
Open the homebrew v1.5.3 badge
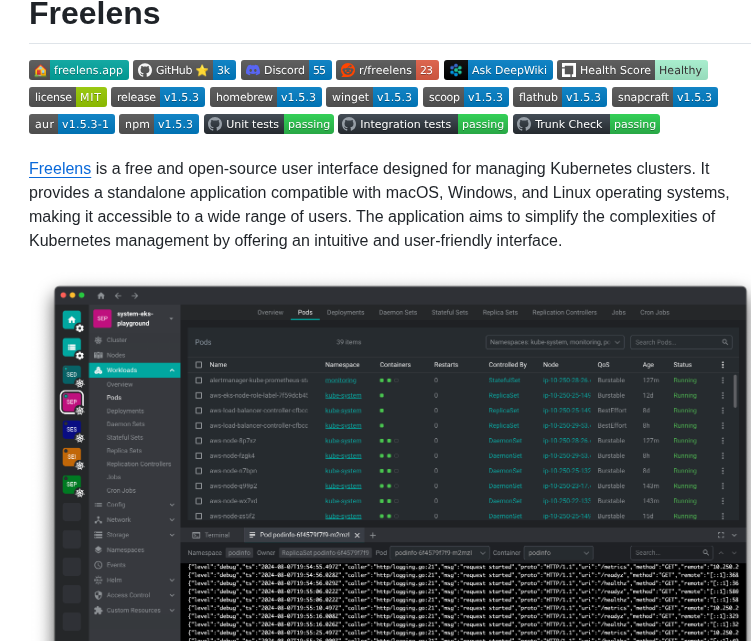[266, 97]
